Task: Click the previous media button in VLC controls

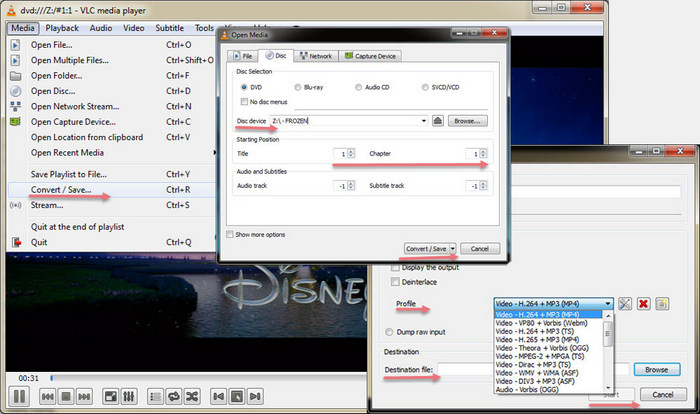Action: 47,396
